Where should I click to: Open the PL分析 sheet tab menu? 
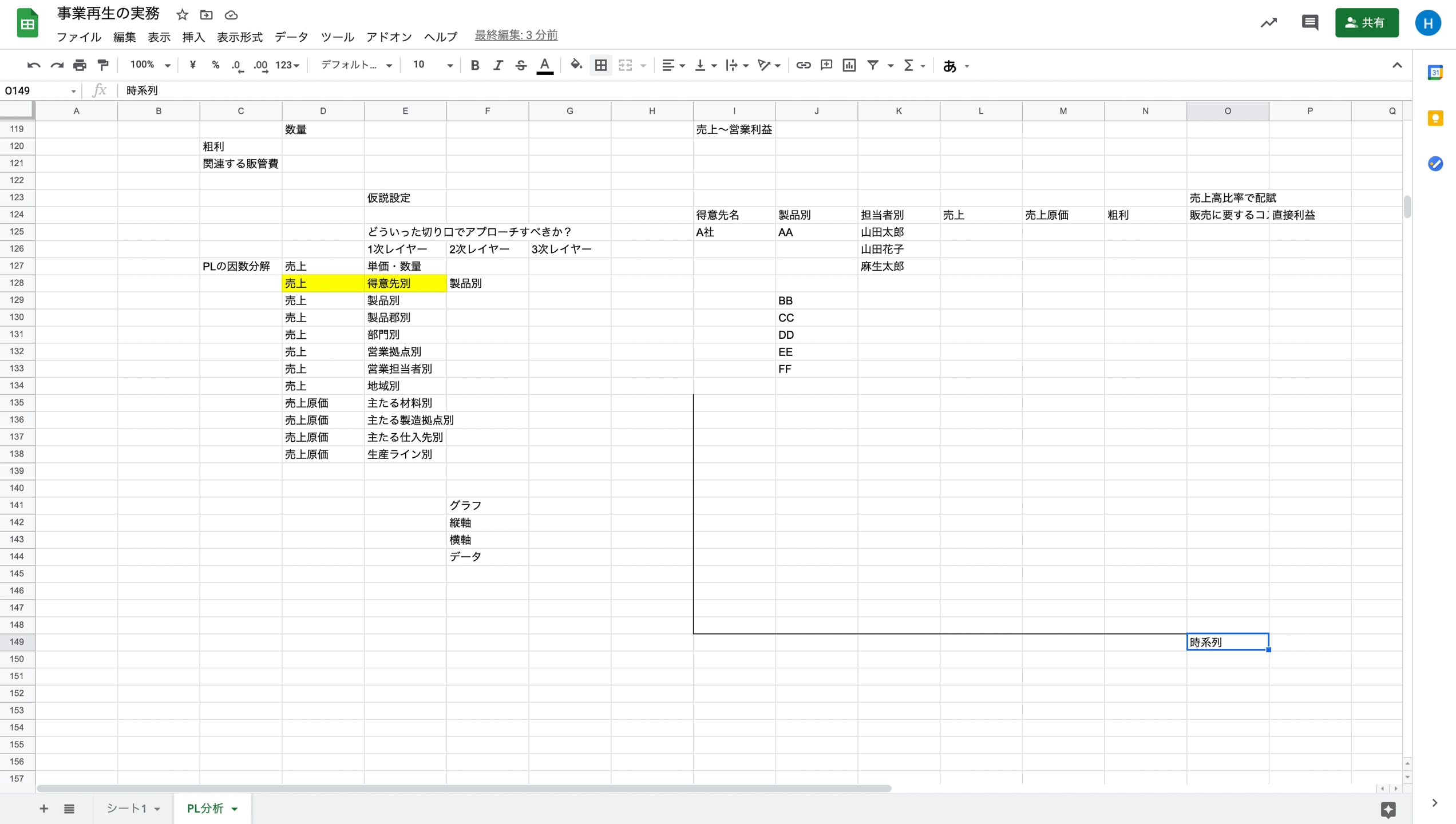[234, 809]
